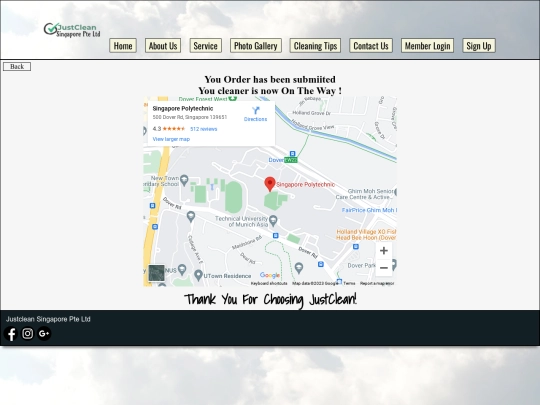This screenshot has width=540, height=405.
Task: Click the FairPrice Ghim Moh map label
Action: pos(369,210)
